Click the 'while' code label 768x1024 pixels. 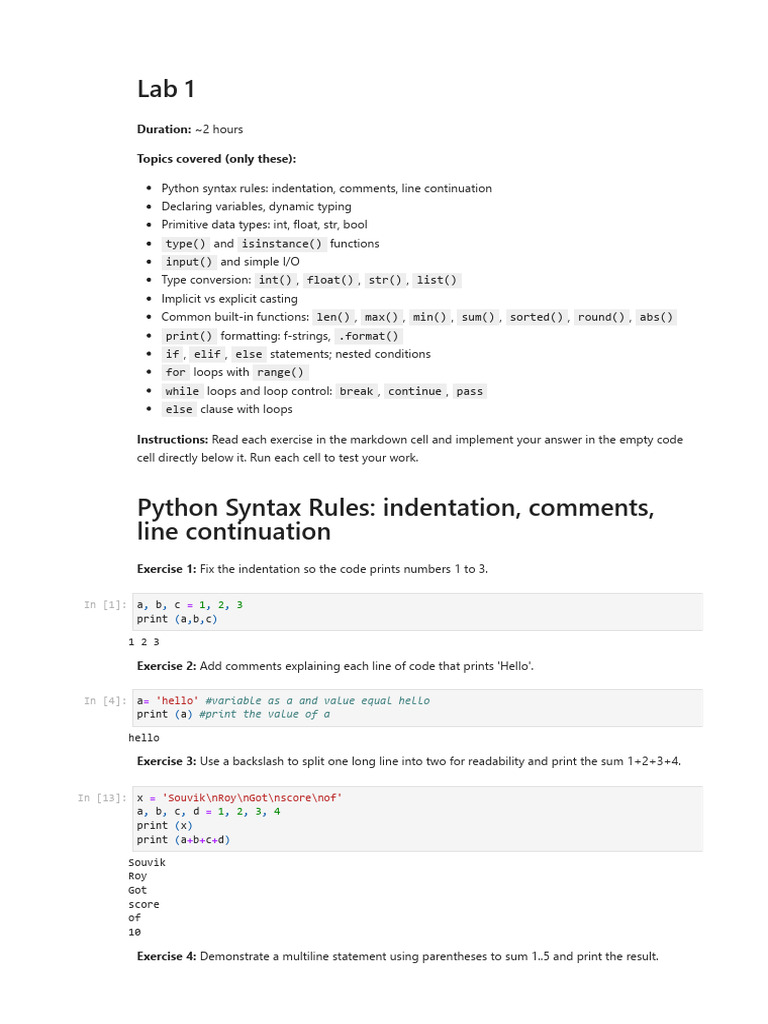182,391
